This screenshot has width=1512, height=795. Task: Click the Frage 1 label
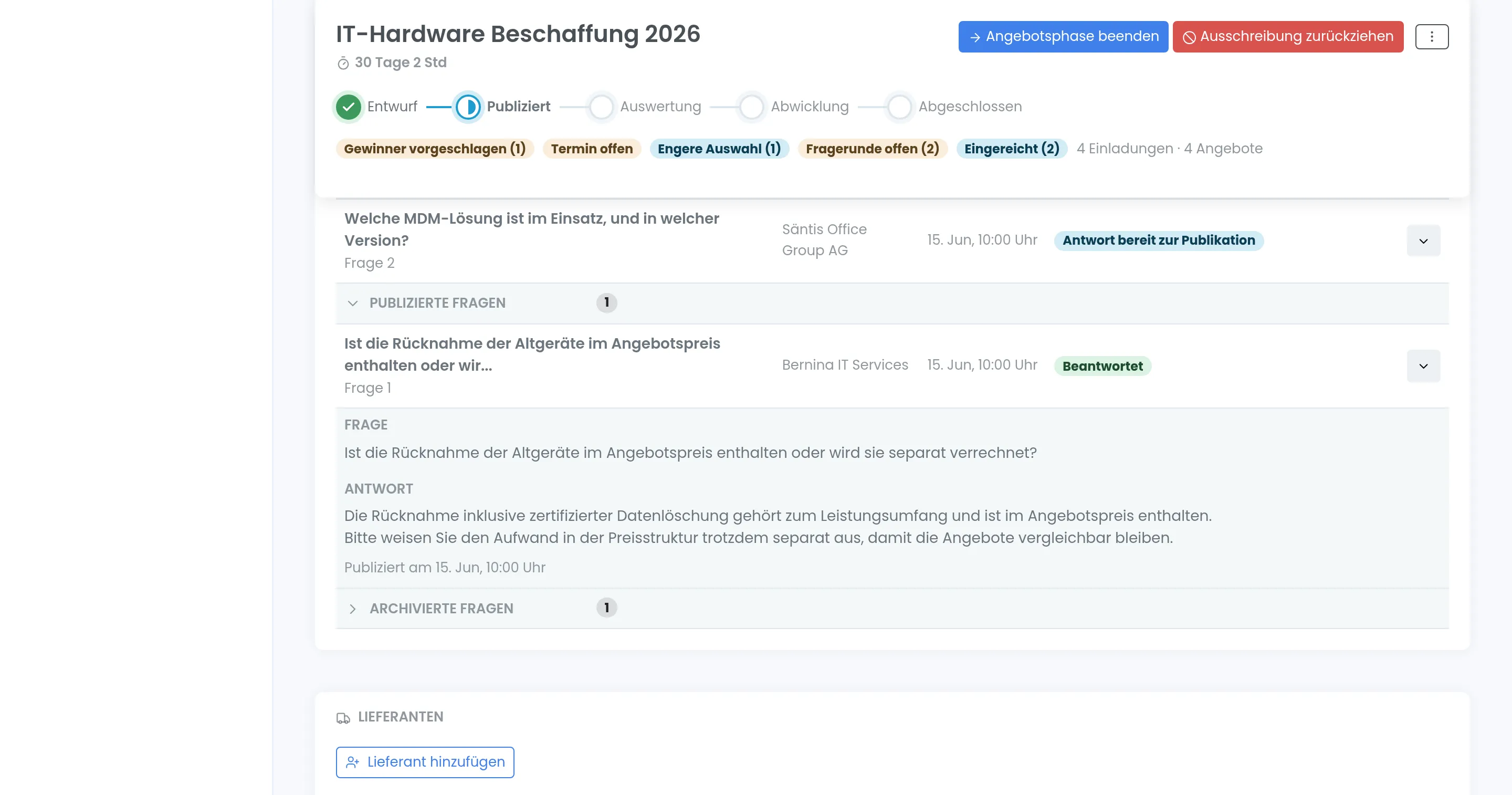click(367, 388)
